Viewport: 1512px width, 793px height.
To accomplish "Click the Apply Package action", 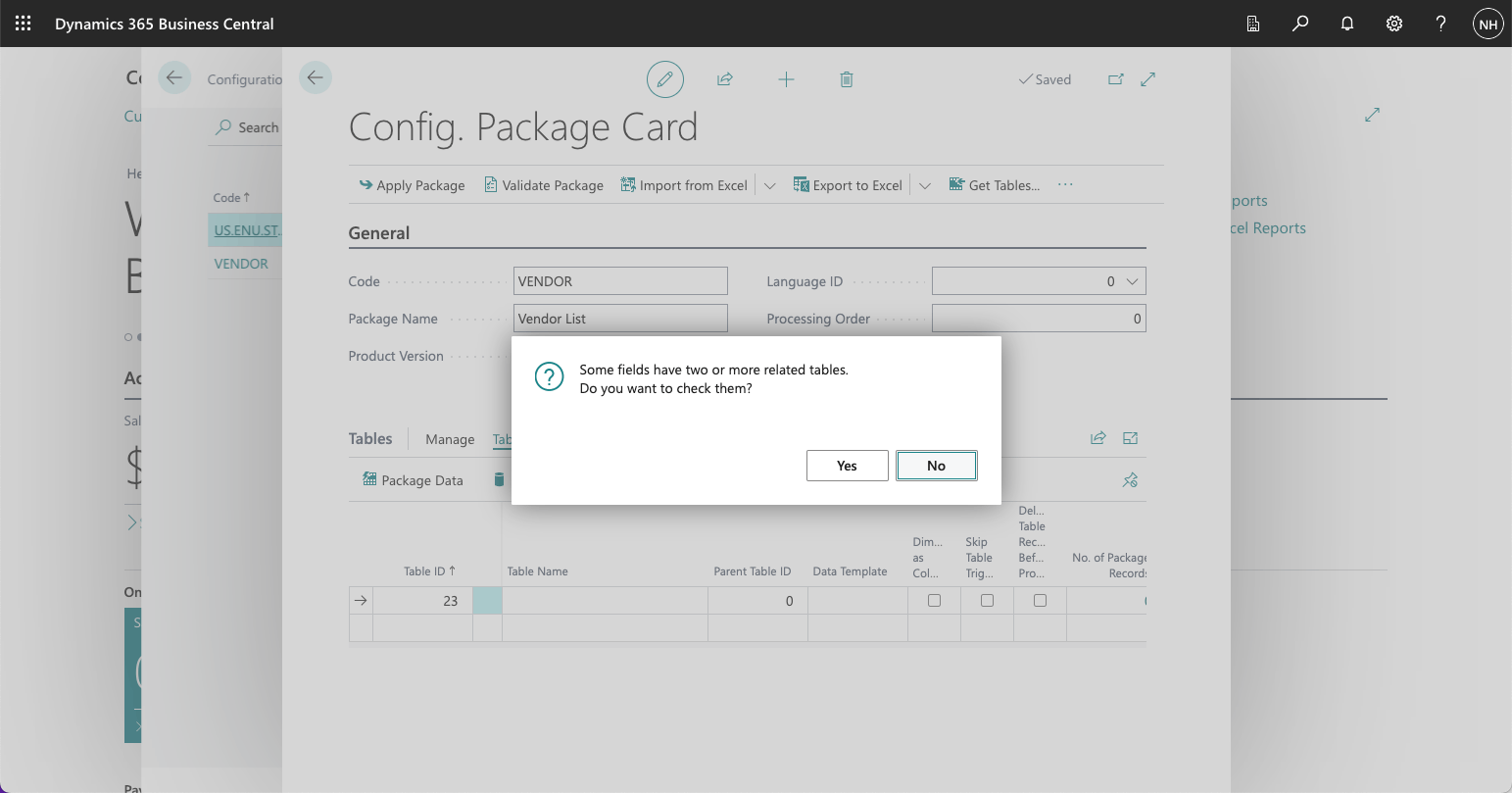I will click(412, 185).
